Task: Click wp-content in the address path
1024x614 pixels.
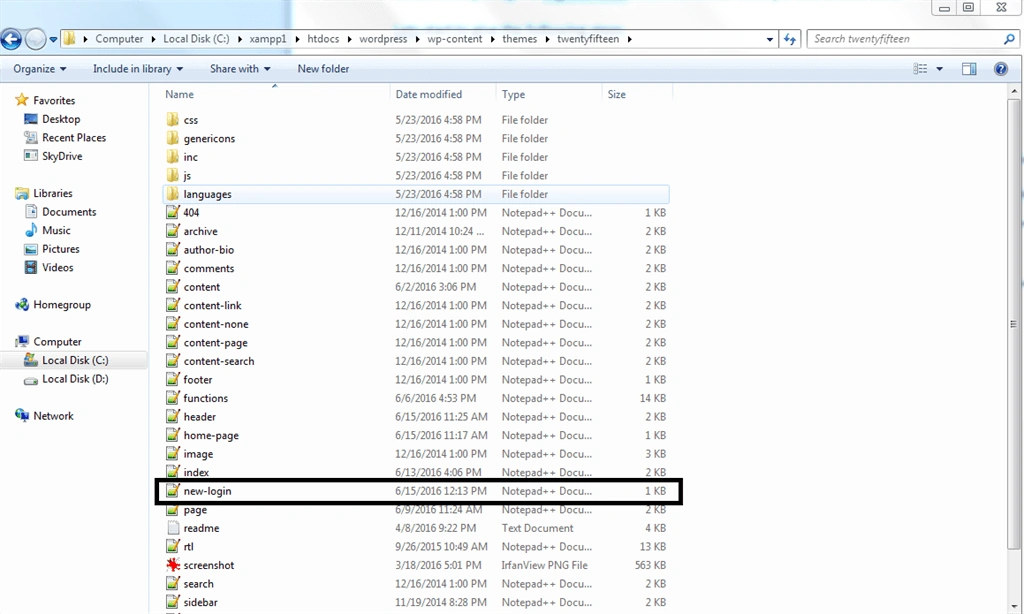Action: (x=455, y=39)
